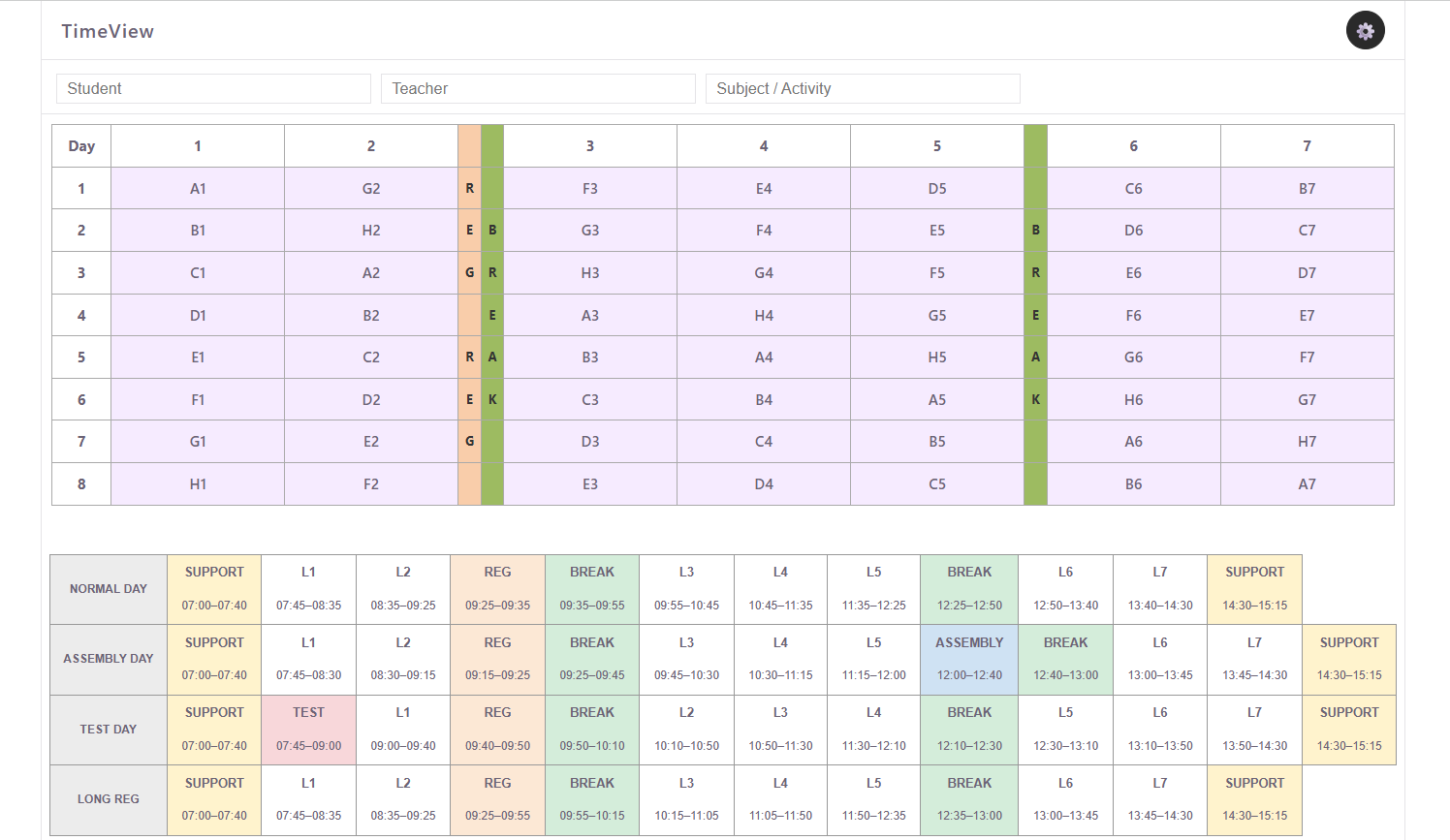
Task: Select cell A7 on day 8
Action: pos(1308,484)
